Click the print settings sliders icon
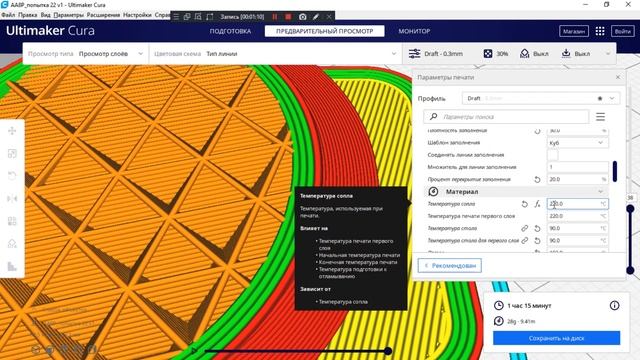 [414, 53]
